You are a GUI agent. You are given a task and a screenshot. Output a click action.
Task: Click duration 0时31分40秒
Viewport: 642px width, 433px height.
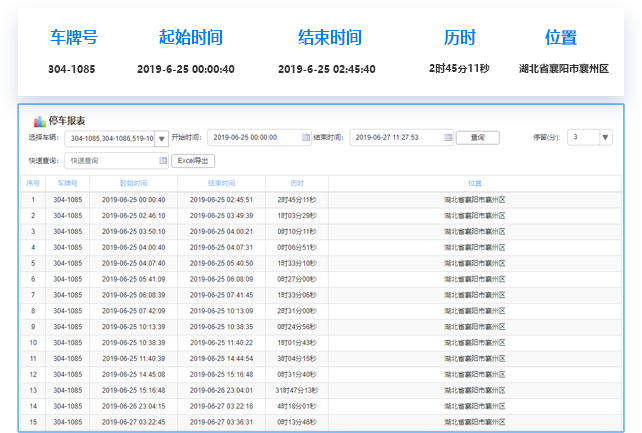[297, 374]
